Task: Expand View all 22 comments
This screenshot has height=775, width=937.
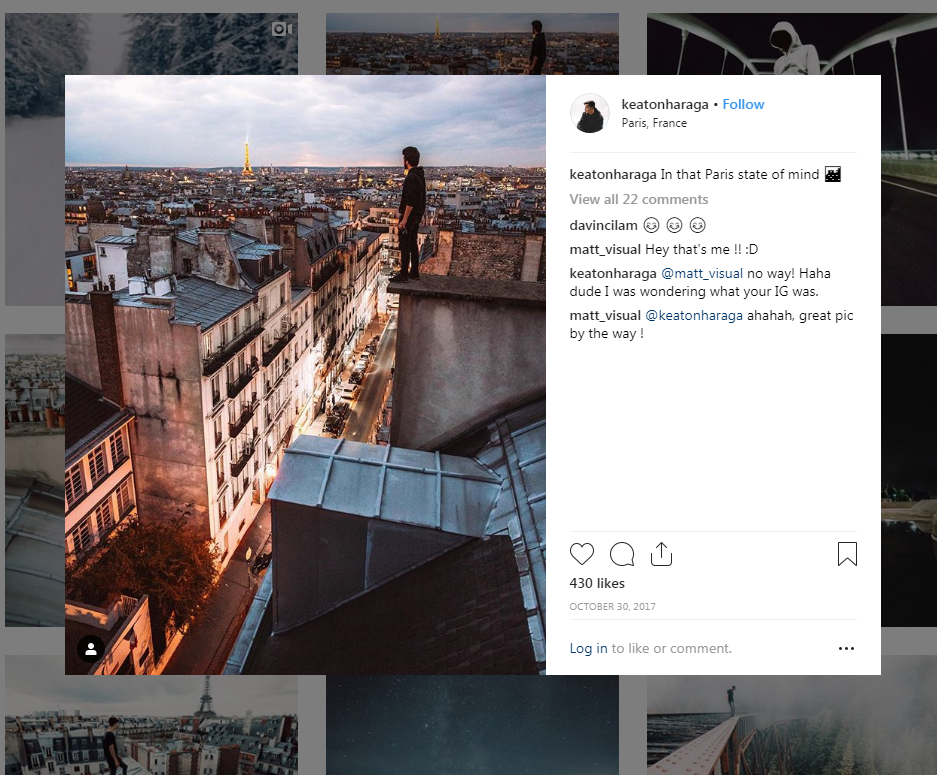Action: tap(638, 200)
